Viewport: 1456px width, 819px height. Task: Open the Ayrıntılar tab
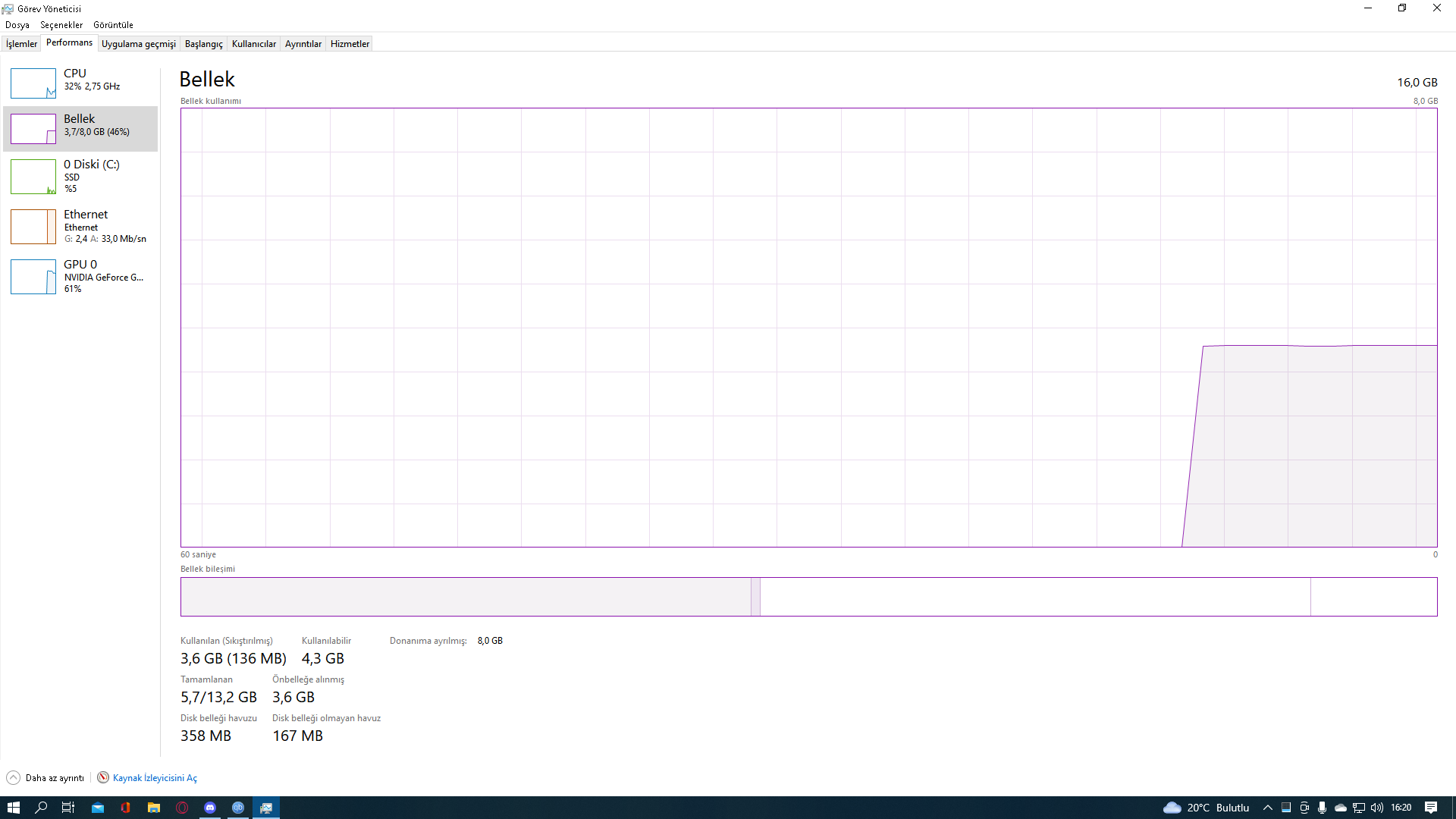[x=303, y=44]
